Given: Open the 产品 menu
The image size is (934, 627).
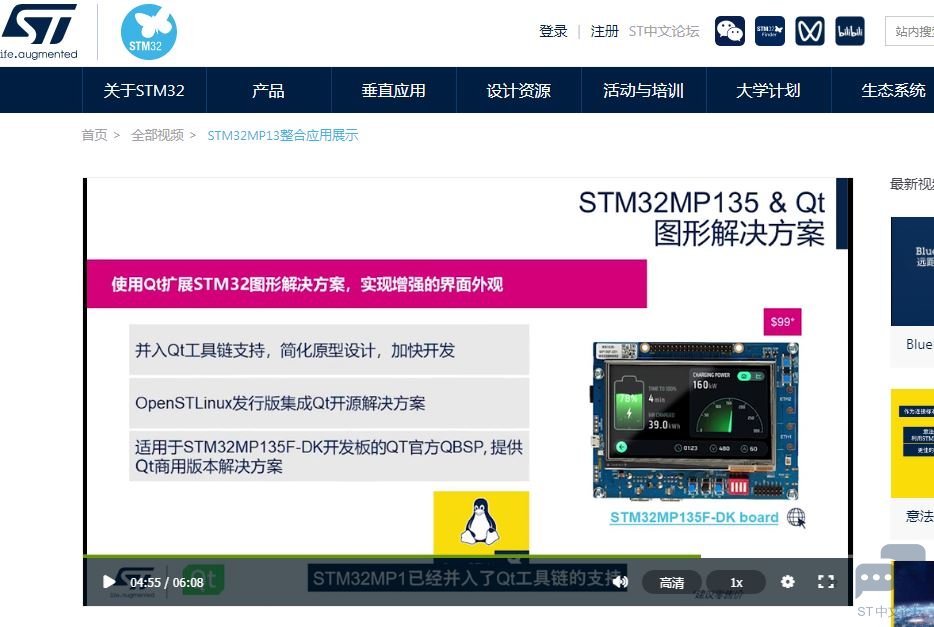Looking at the screenshot, I should pyautogui.click(x=269, y=91).
